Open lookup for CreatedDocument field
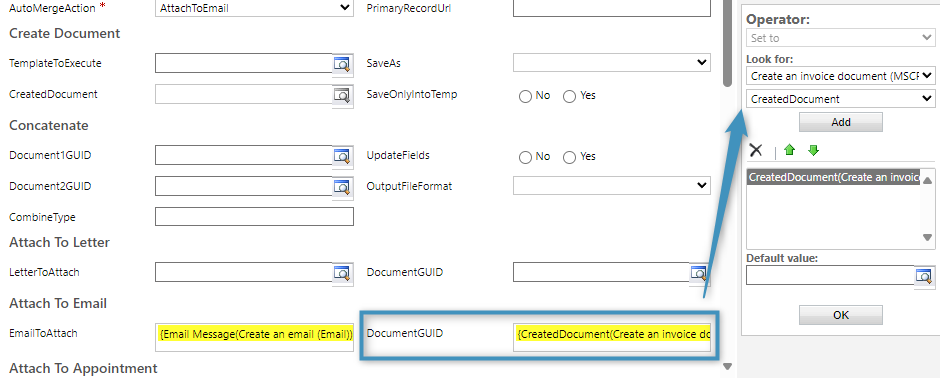Screen dimensions: 940x390 point(342,95)
